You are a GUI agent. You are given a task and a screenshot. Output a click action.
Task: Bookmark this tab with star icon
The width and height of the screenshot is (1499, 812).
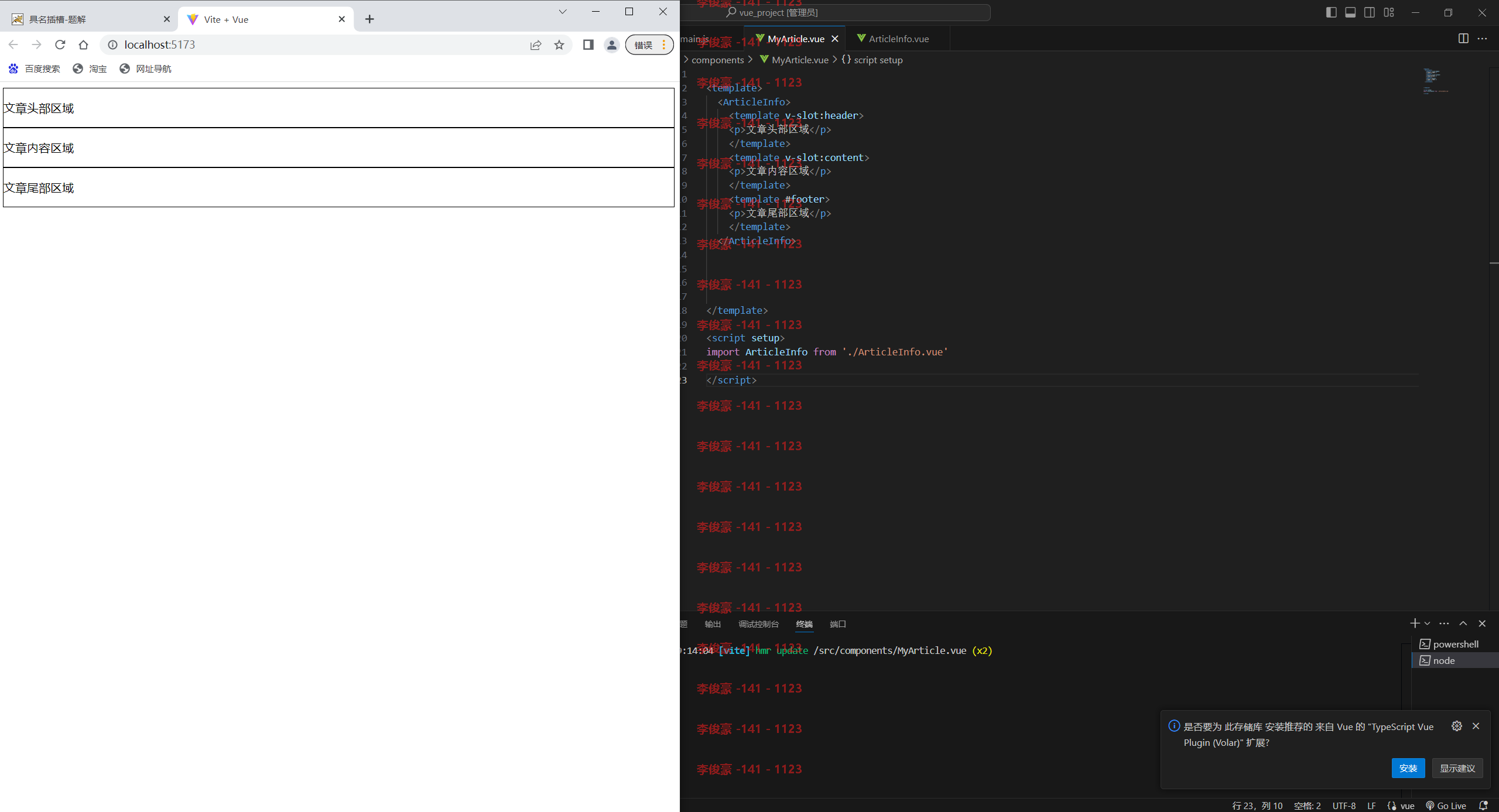coord(559,45)
